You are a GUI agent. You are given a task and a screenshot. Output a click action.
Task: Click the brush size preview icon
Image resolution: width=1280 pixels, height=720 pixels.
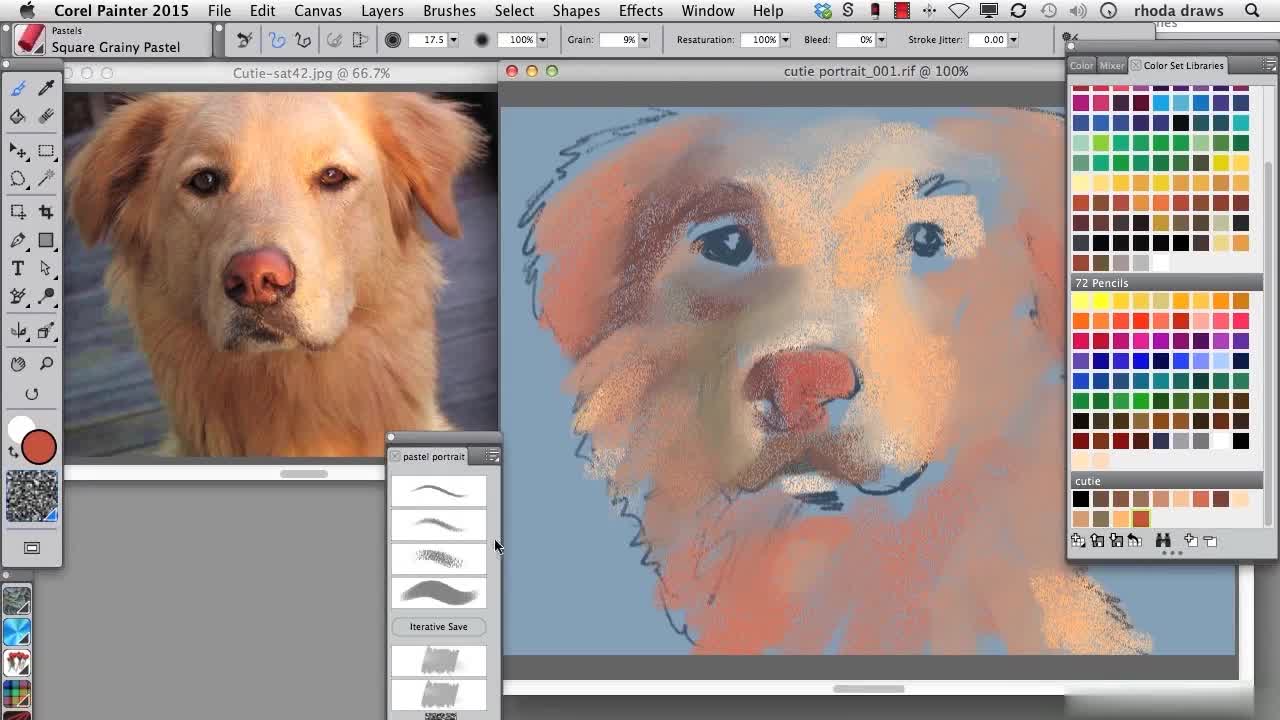pos(393,40)
